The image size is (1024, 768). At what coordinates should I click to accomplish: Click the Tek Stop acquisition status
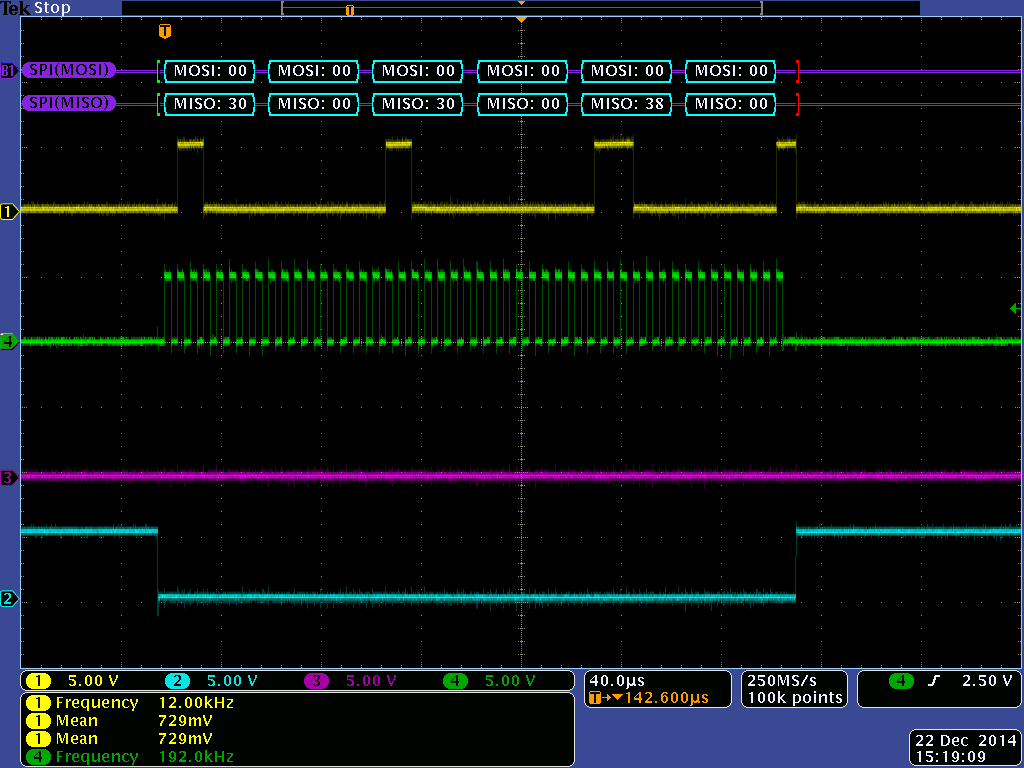coord(35,8)
